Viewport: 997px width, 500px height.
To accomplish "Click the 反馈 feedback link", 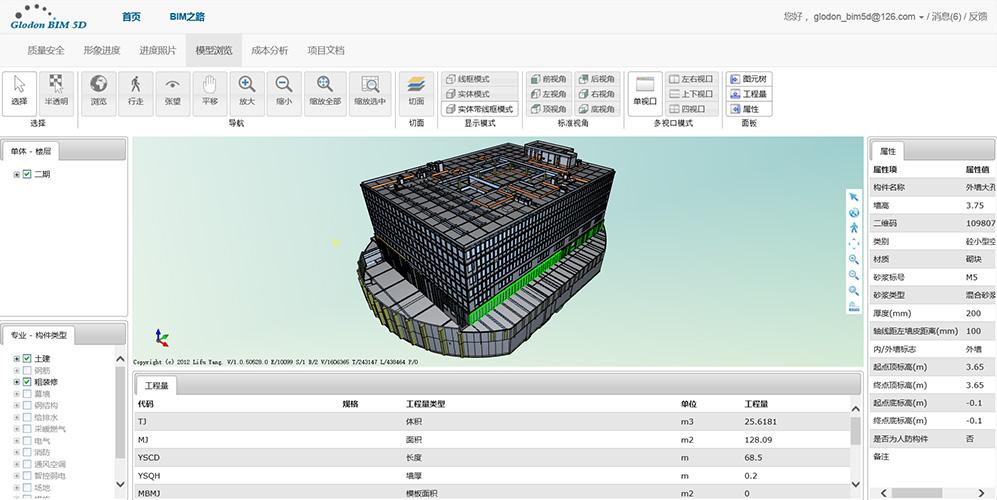I will [977, 17].
